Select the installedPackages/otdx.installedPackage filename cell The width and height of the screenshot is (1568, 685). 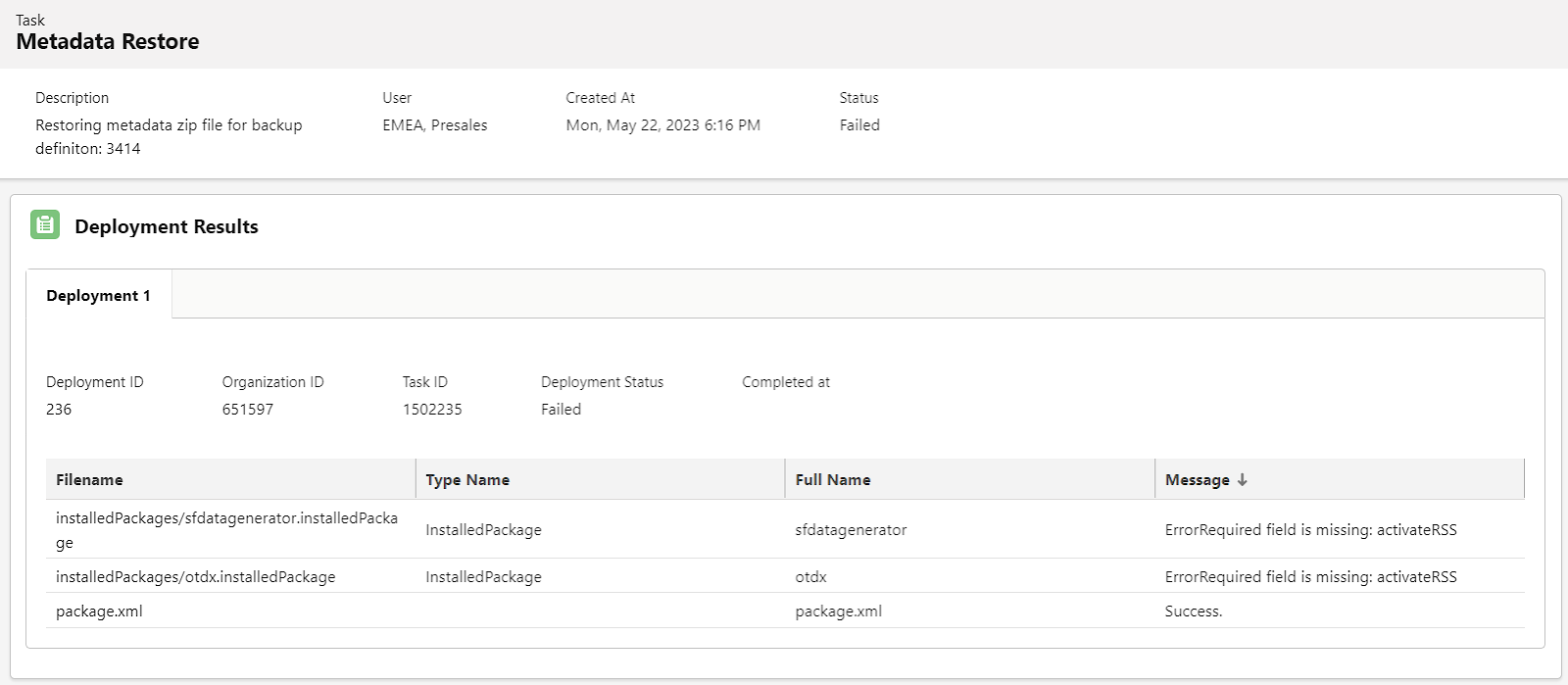click(x=195, y=577)
